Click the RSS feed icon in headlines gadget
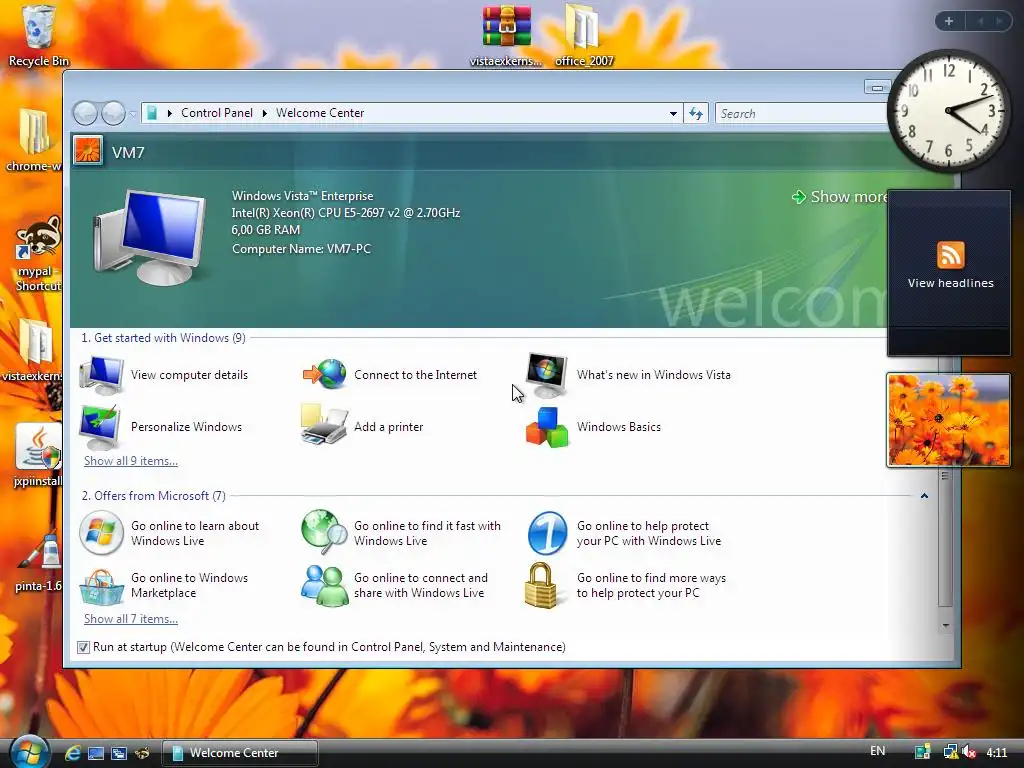This screenshot has height=768, width=1024. 950,255
